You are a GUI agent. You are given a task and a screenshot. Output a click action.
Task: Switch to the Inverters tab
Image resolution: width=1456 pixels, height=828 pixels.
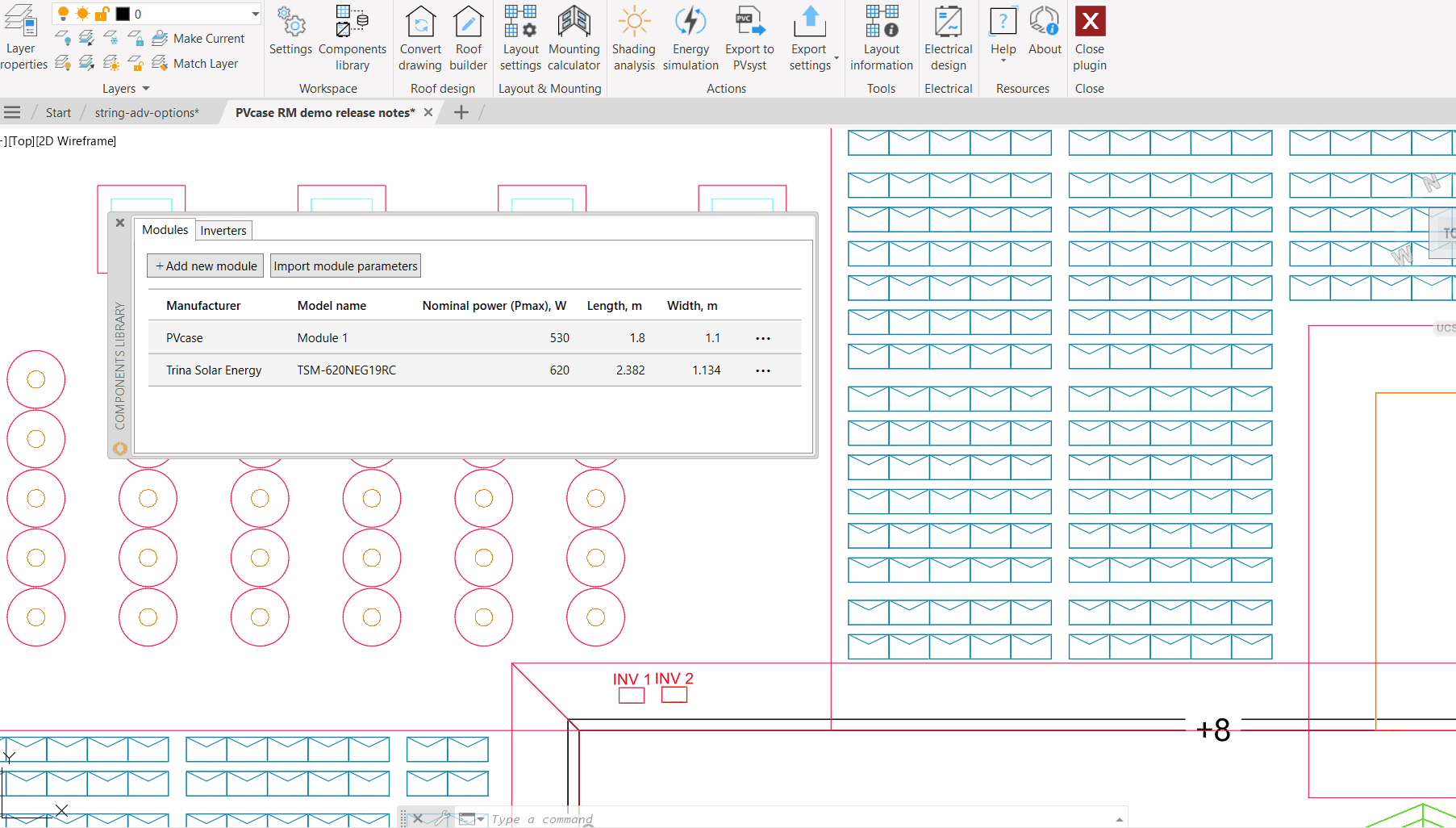(223, 231)
